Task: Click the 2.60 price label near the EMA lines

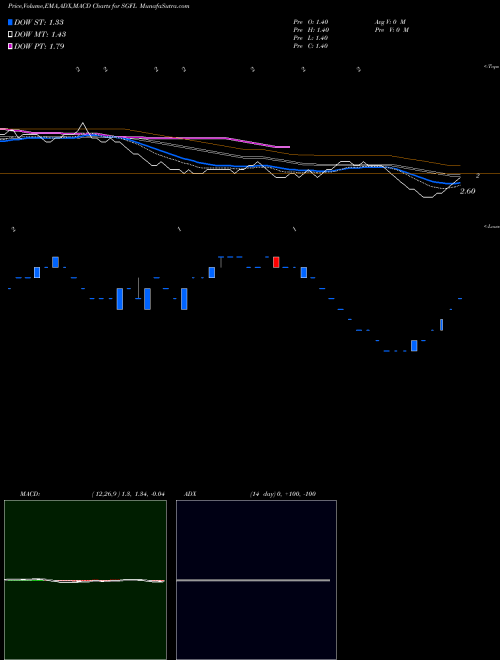Action: (x=468, y=192)
